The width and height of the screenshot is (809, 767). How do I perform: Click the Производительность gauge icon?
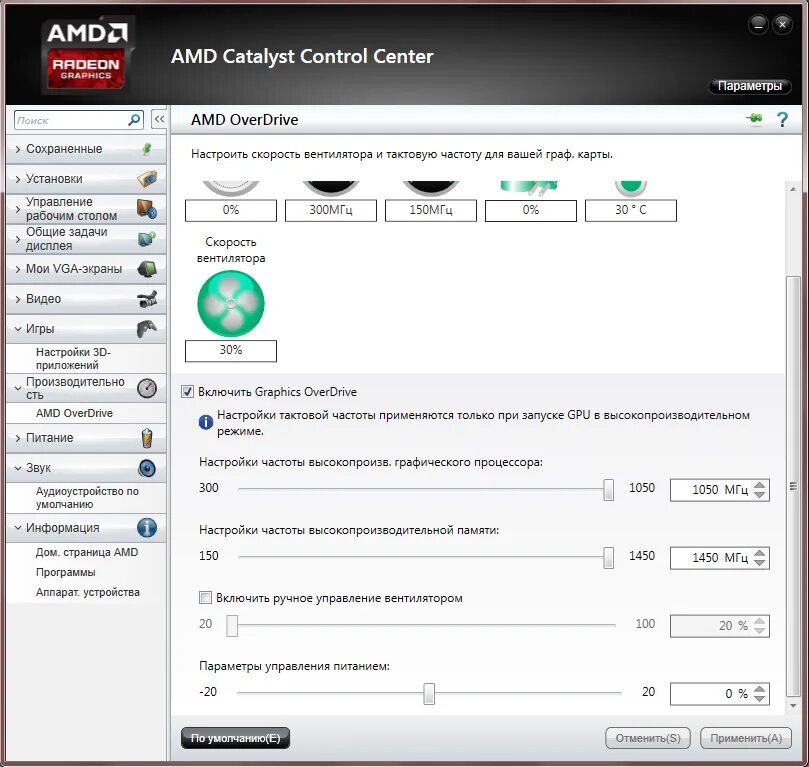click(x=147, y=388)
